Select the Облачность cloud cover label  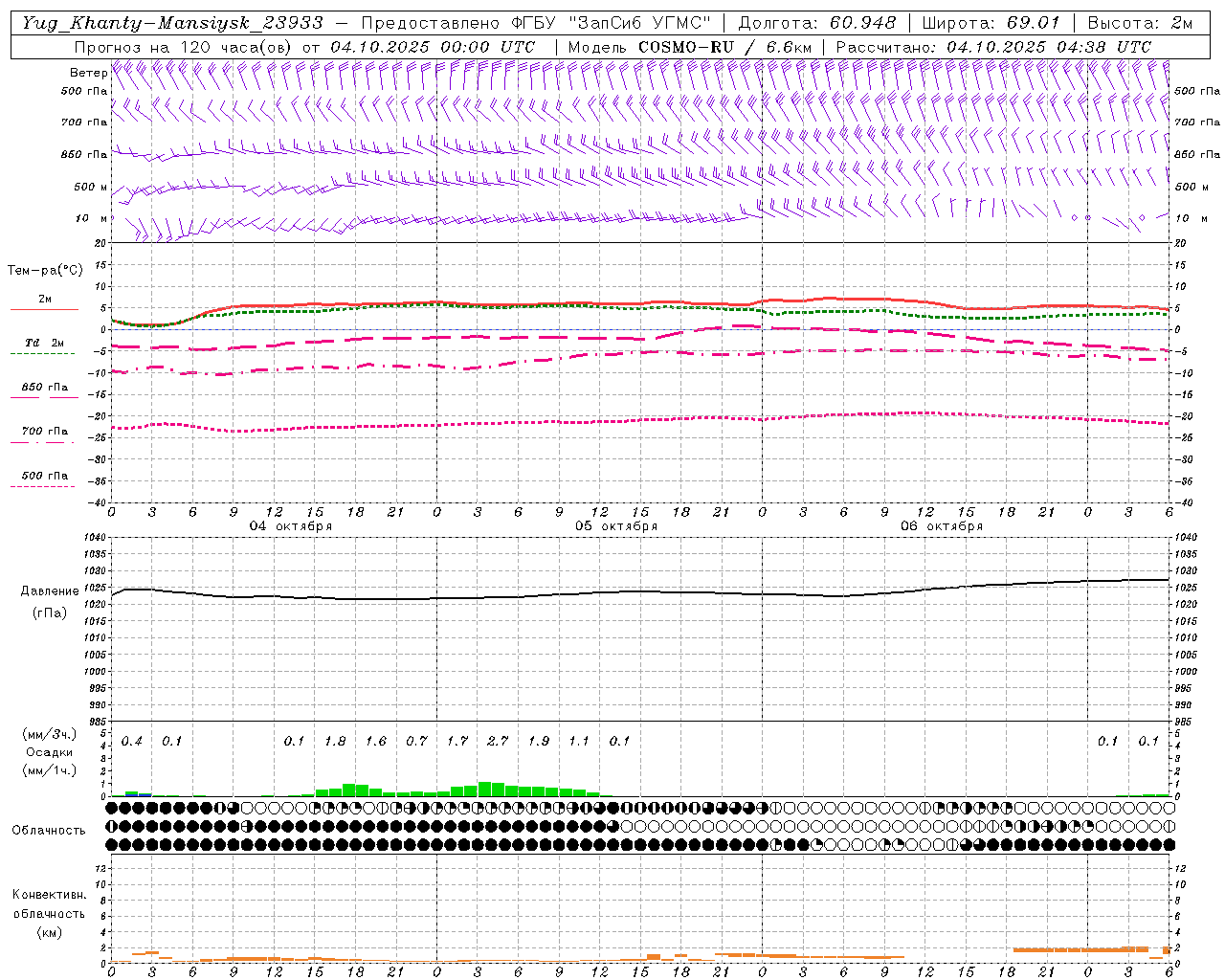pyautogui.click(x=49, y=830)
